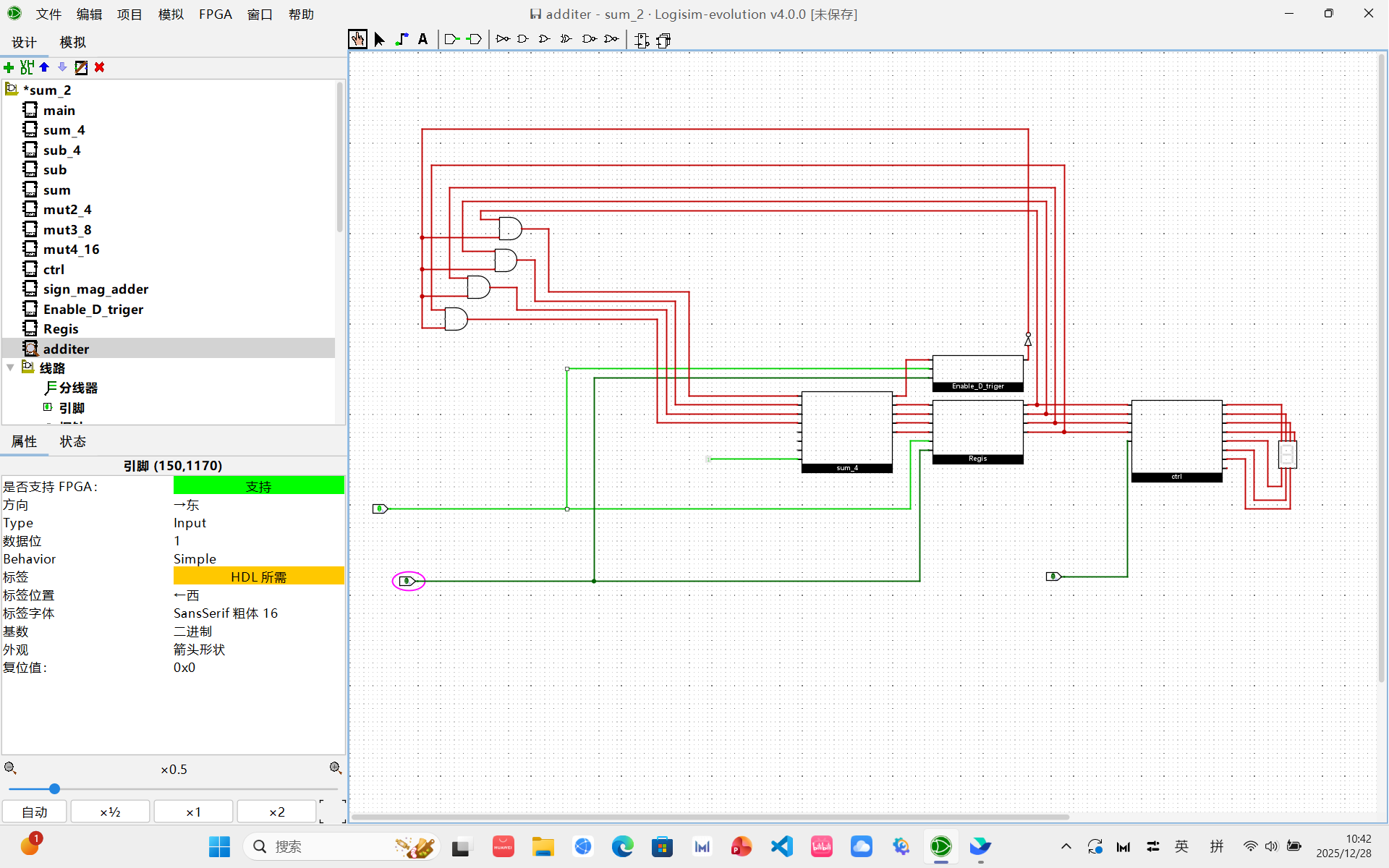Click the 自动 zoom button
This screenshot has height=868, width=1389.
pos(35,812)
